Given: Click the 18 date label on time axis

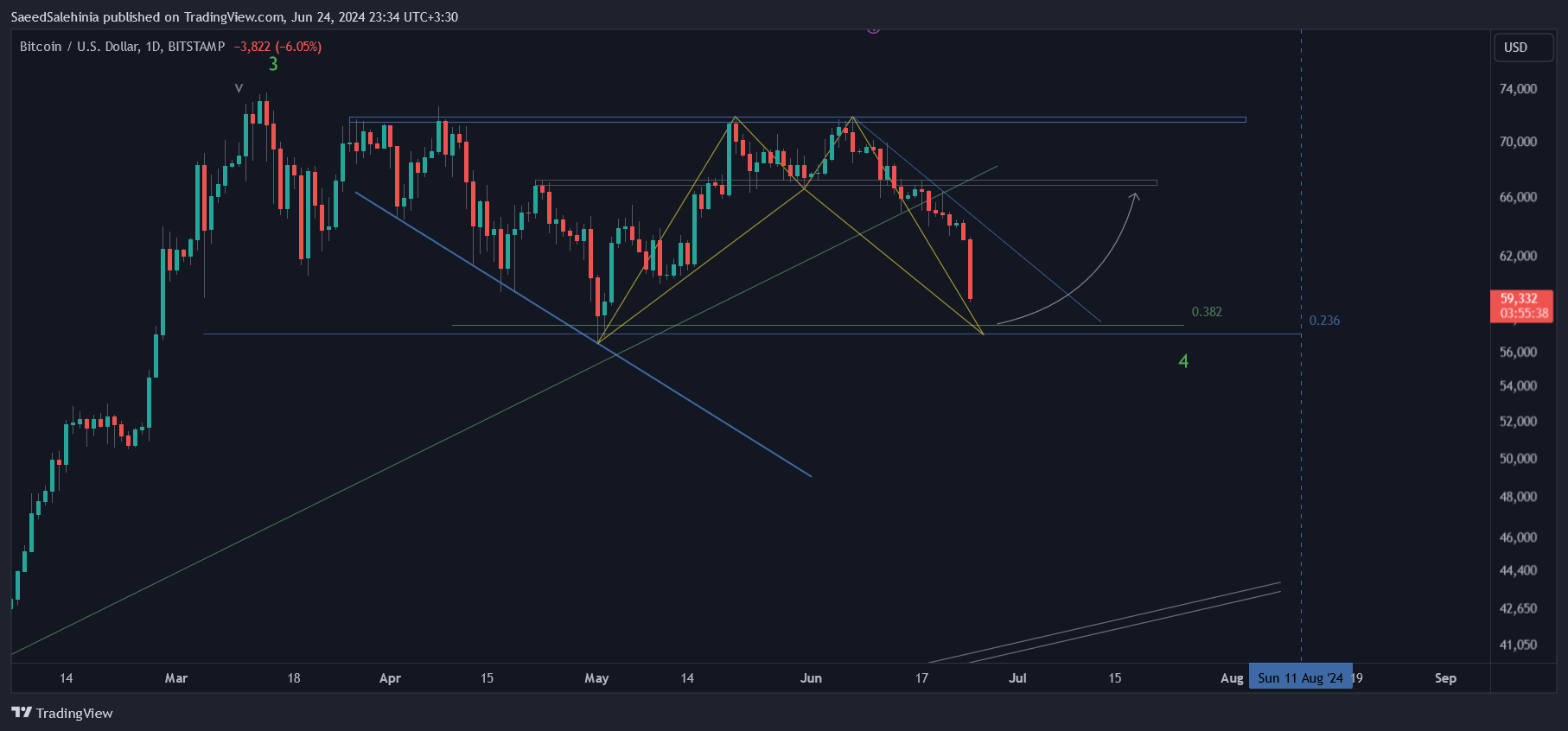Looking at the screenshot, I should pyautogui.click(x=294, y=678).
